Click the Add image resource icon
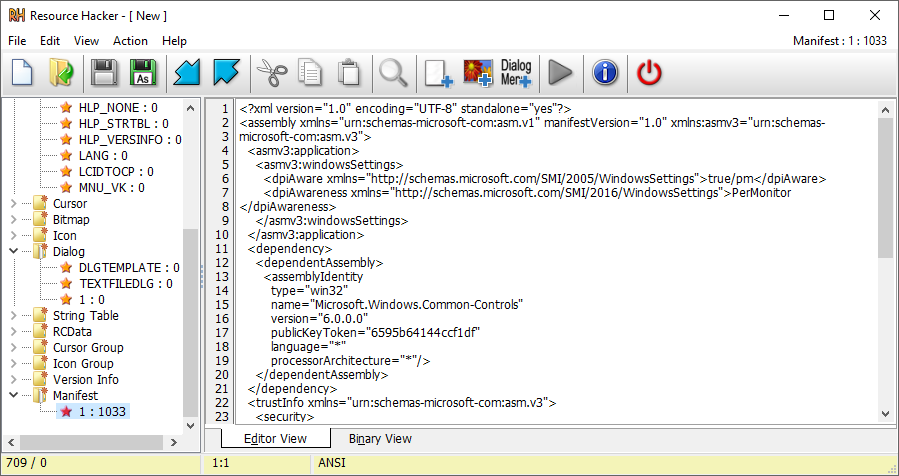Viewport: 899px width, 476px height. click(478, 72)
